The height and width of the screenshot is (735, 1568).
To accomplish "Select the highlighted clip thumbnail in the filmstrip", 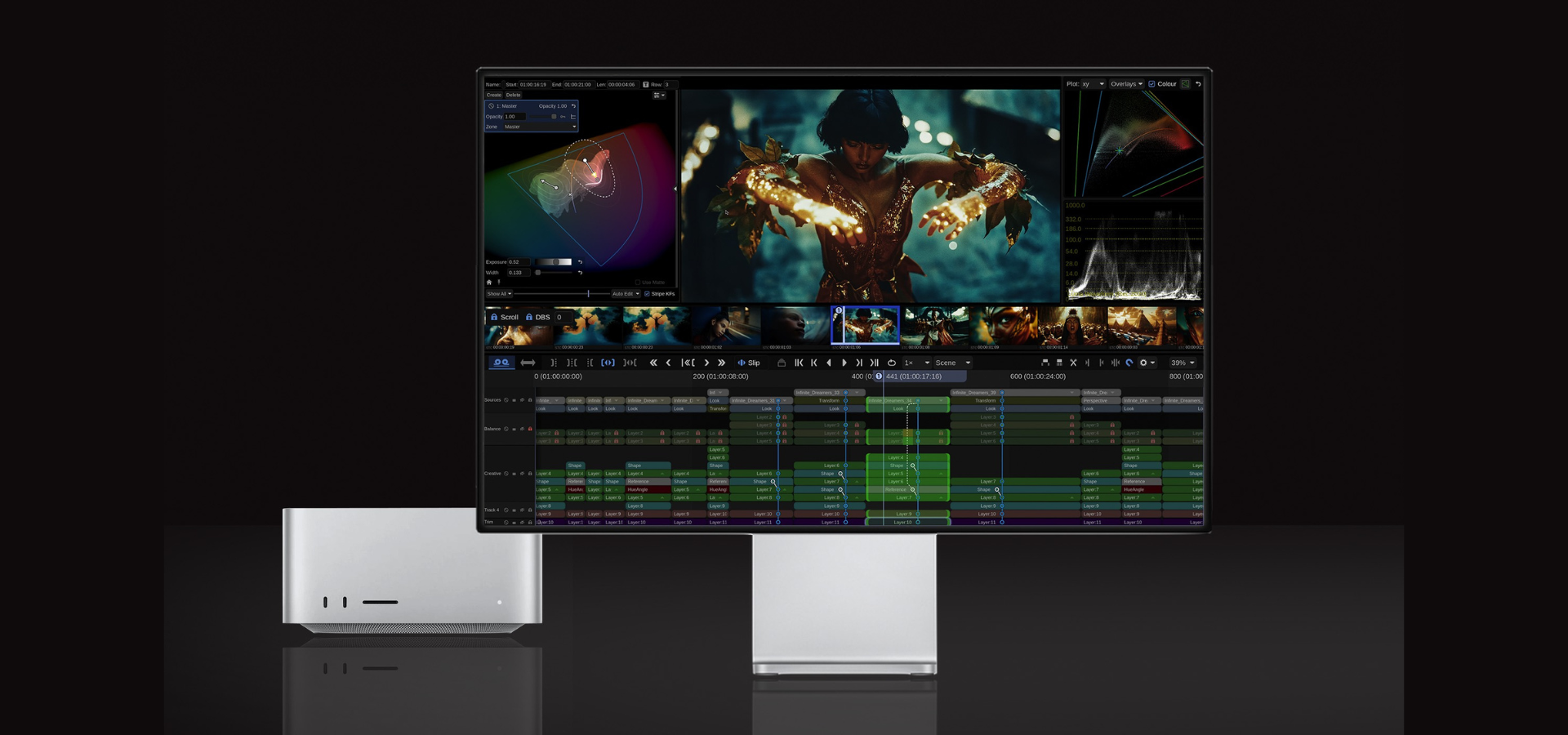I will tap(866, 325).
